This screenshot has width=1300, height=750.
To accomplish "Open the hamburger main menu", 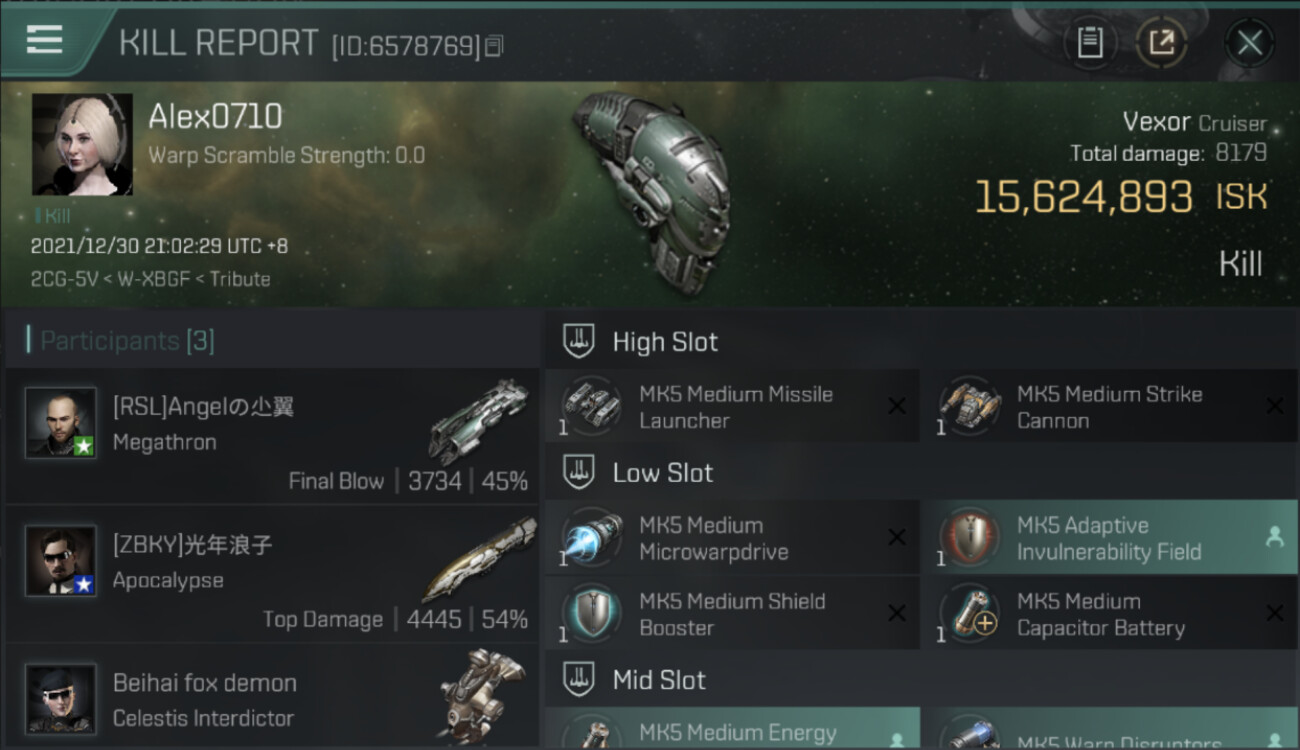I will pos(44,40).
